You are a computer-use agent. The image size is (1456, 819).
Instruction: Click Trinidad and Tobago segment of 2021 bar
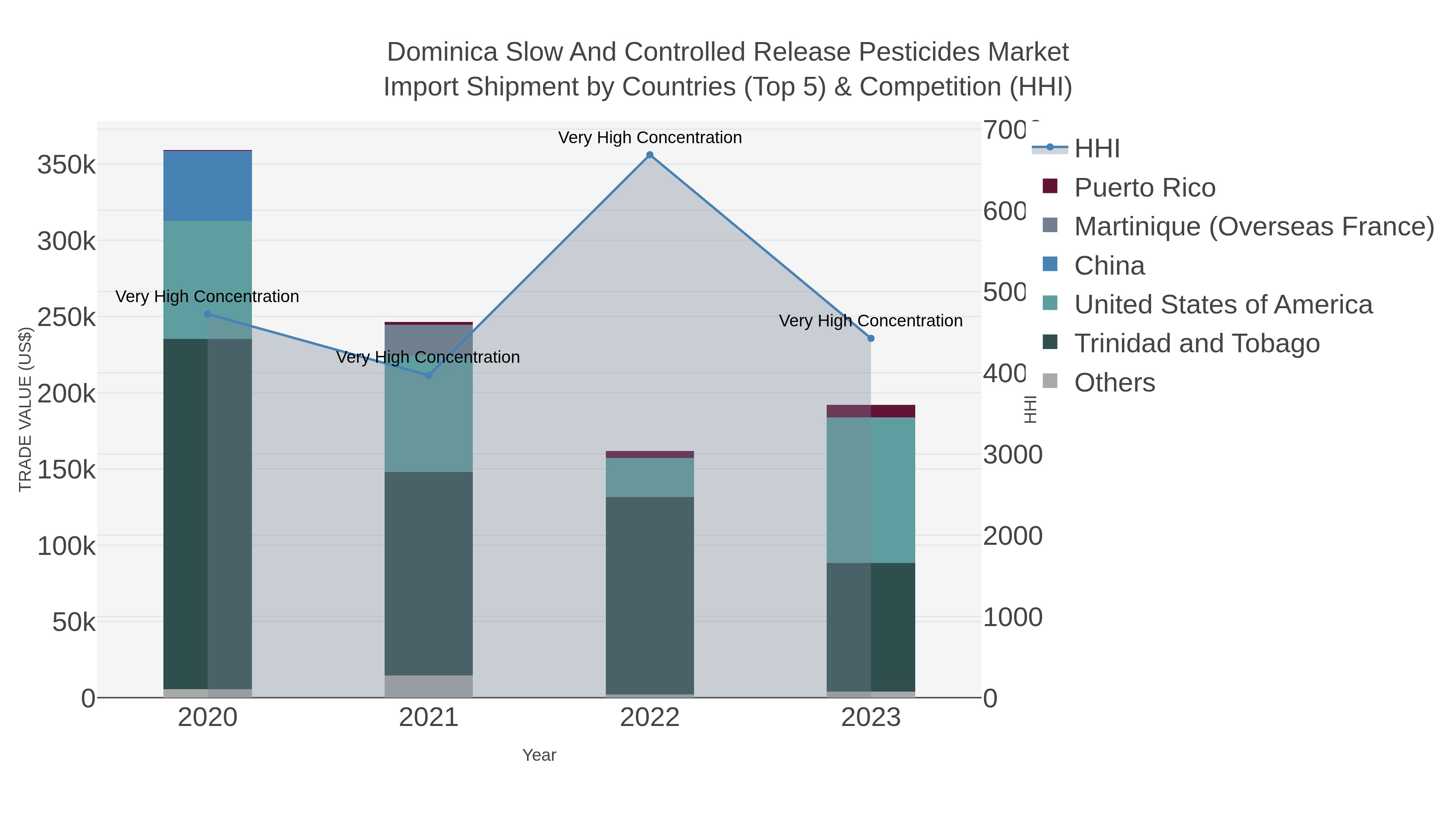pyautogui.click(x=428, y=574)
